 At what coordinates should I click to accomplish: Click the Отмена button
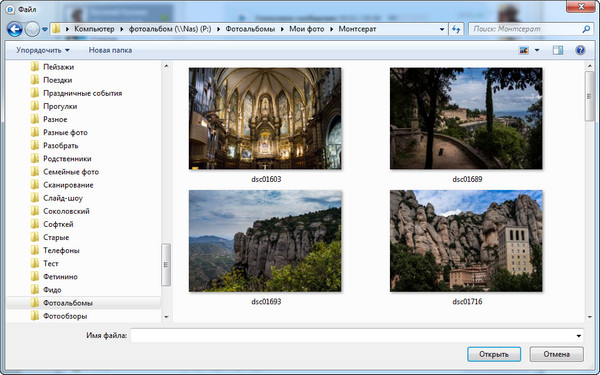556,354
